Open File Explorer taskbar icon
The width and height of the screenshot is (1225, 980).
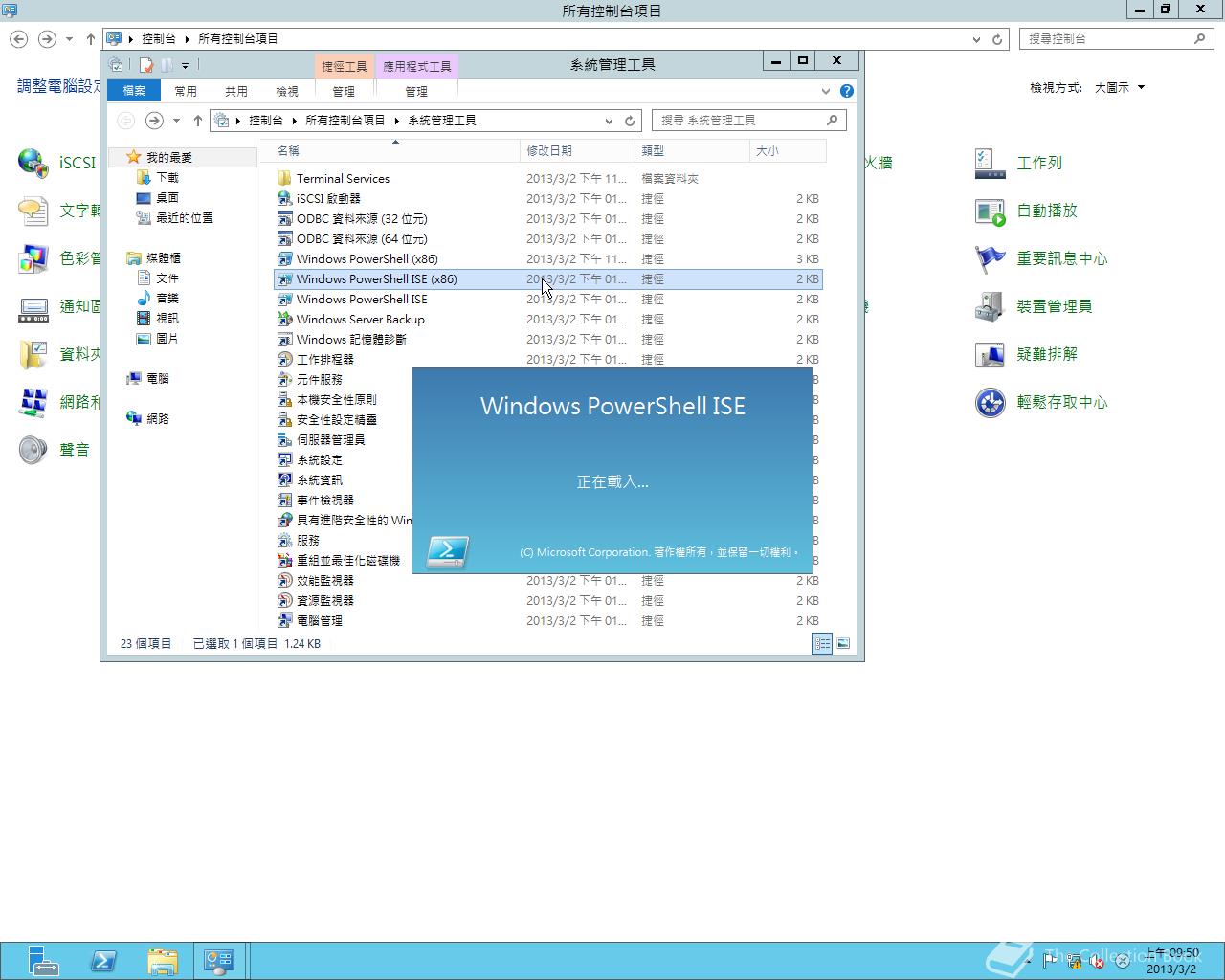163,961
